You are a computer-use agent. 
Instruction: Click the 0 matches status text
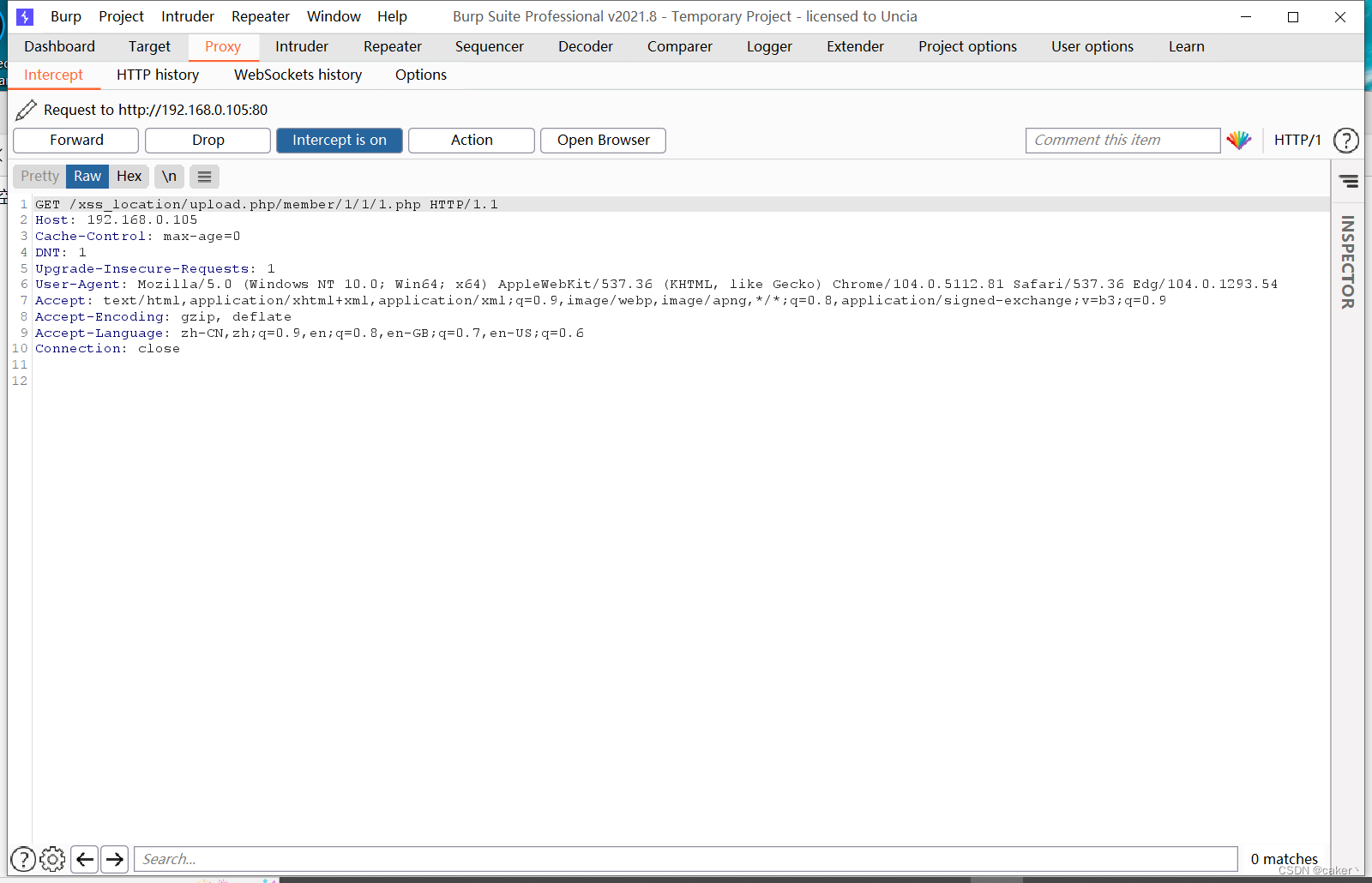click(x=1285, y=859)
